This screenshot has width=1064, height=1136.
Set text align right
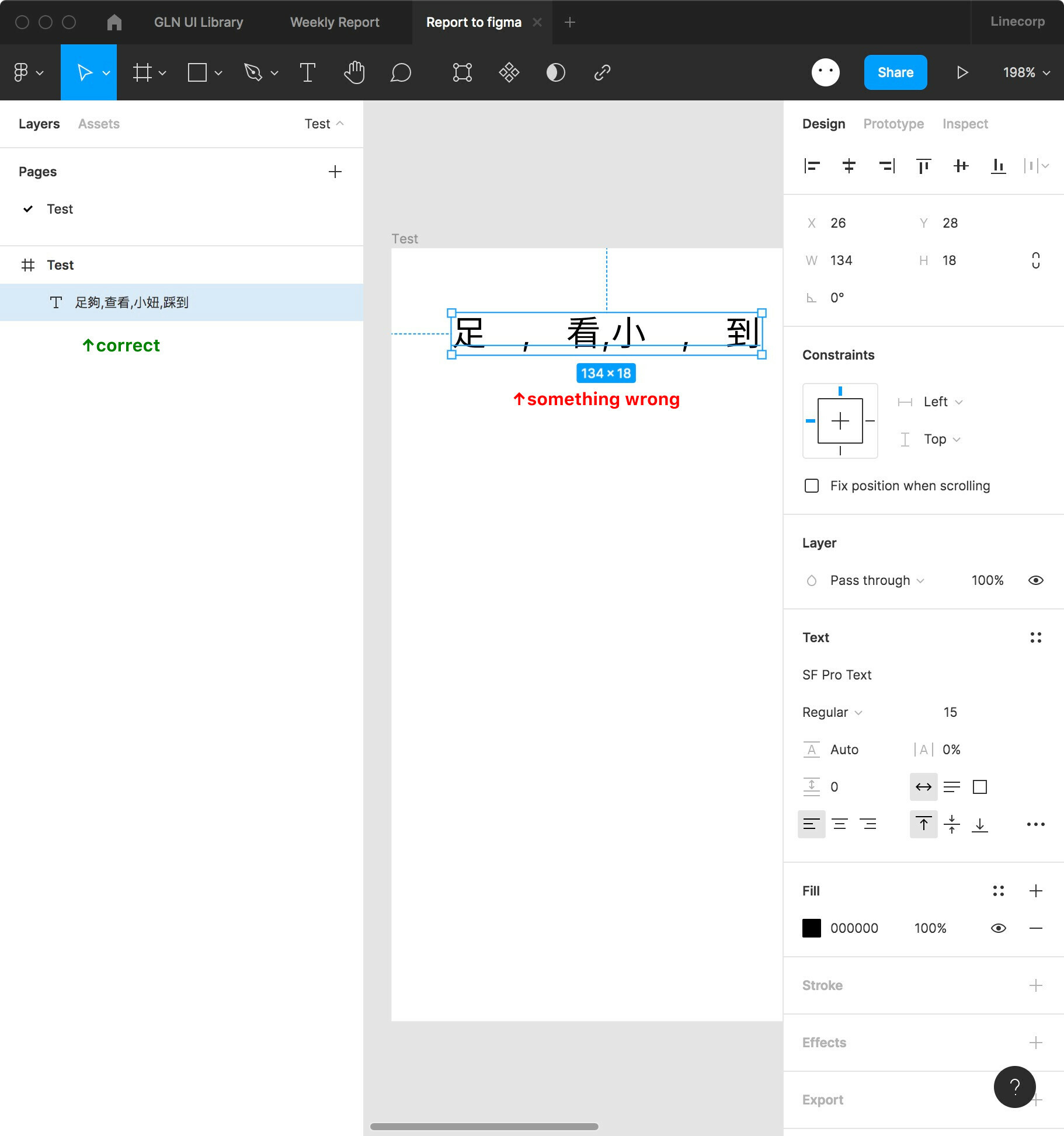coord(868,824)
